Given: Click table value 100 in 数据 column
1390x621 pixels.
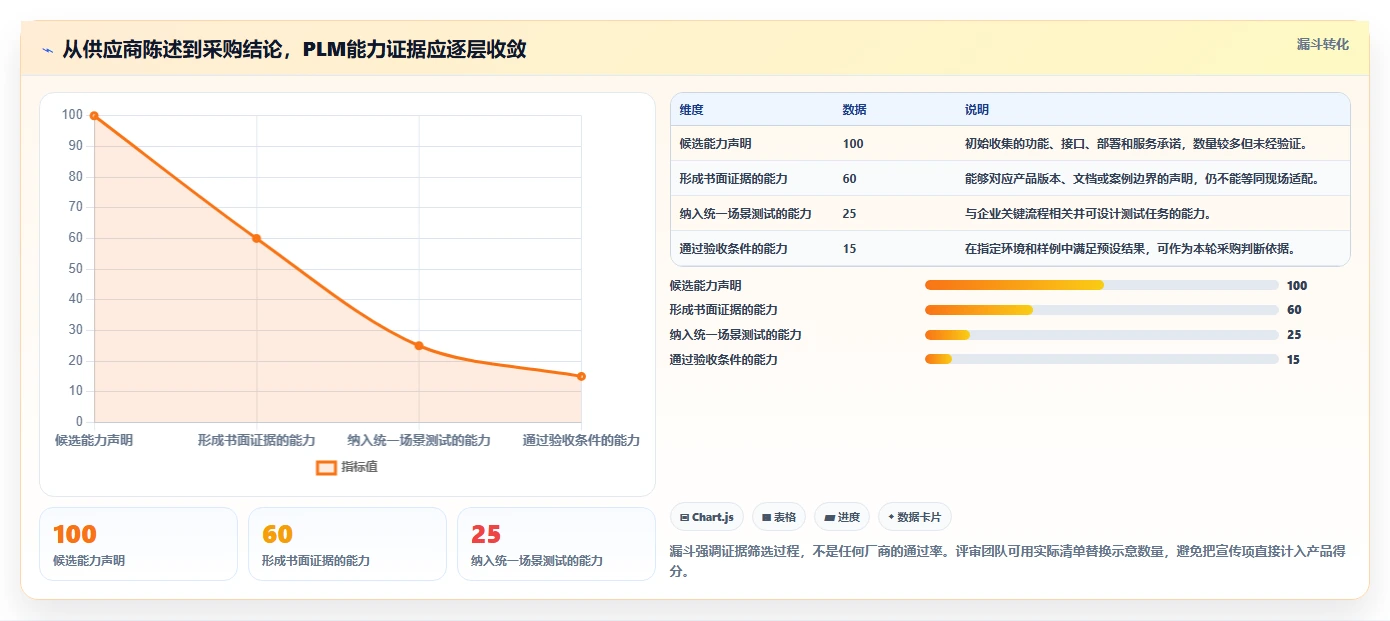Looking at the screenshot, I should coord(853,144).
